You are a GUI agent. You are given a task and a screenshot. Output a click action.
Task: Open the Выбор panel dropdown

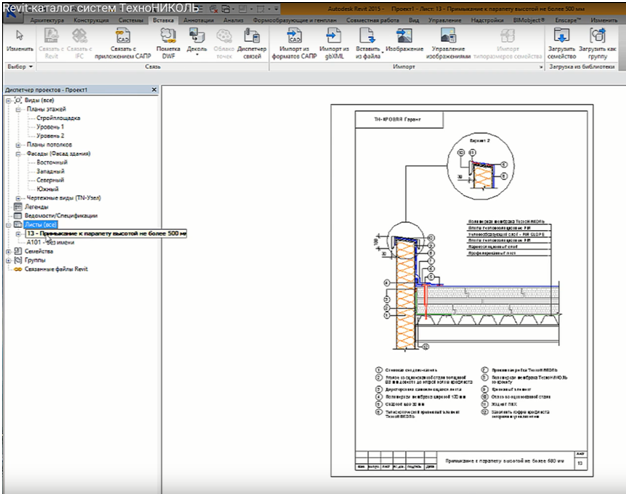[20, 67]
